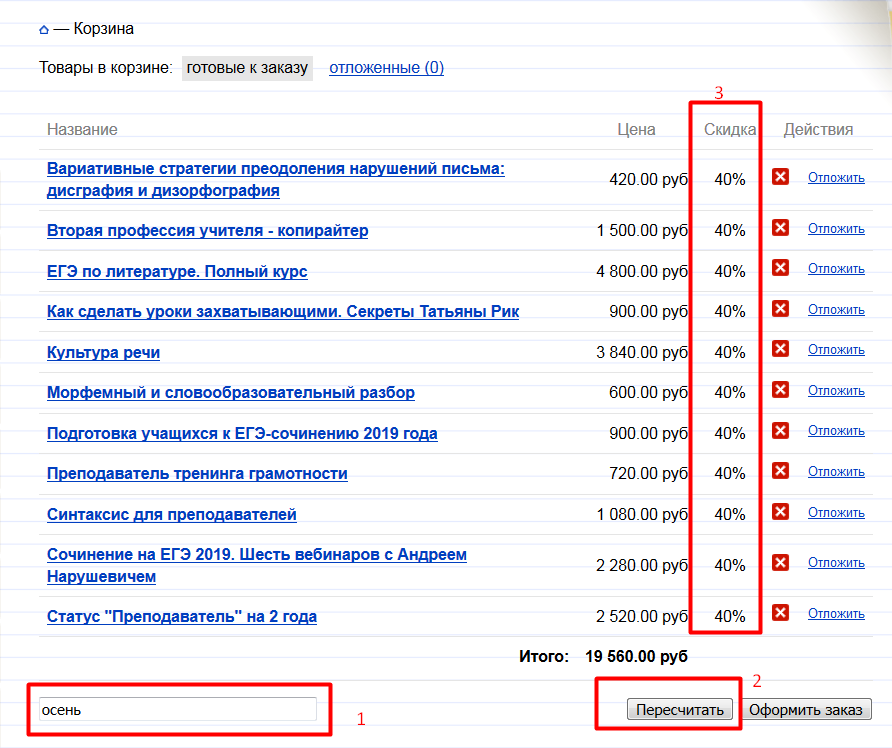Delete 'Подготовка учащихся к ЕГЭ-сочинению 2019 года'
Screen dimensions: 892x748
(781, 430)
